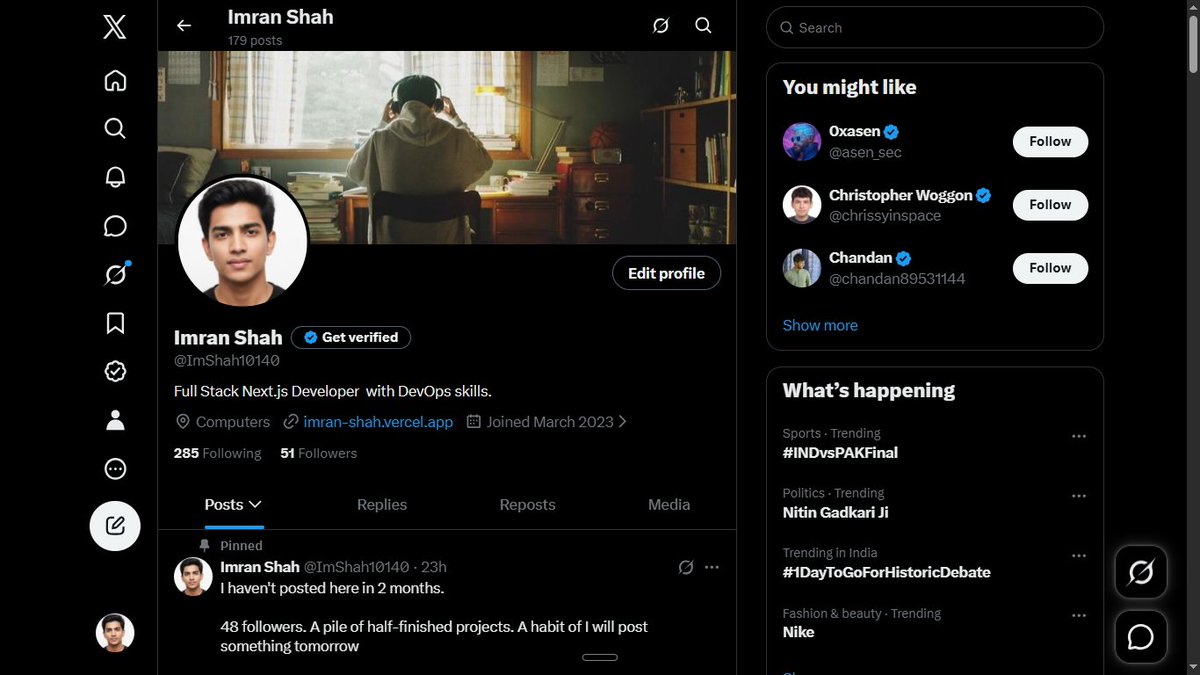Go back with the arrow icon
1200x675 pixels.
coord(184,26)
